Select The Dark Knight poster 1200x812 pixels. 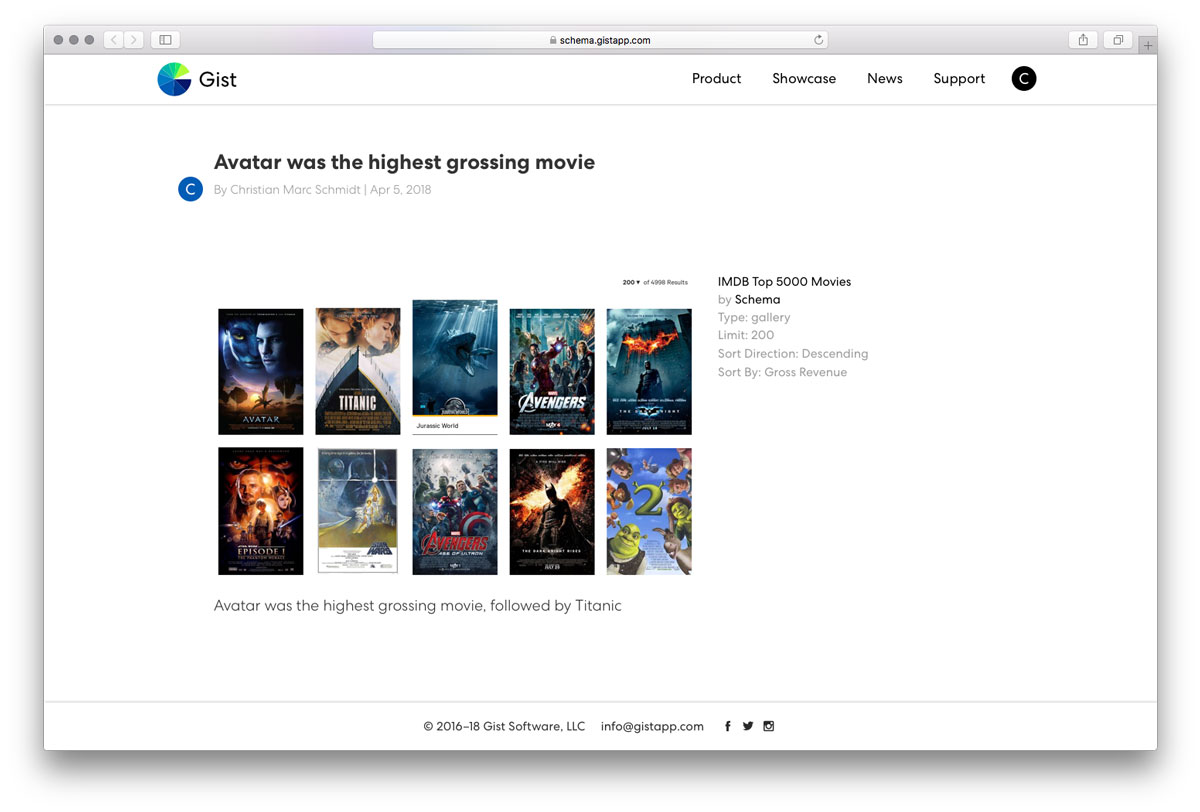649,371
